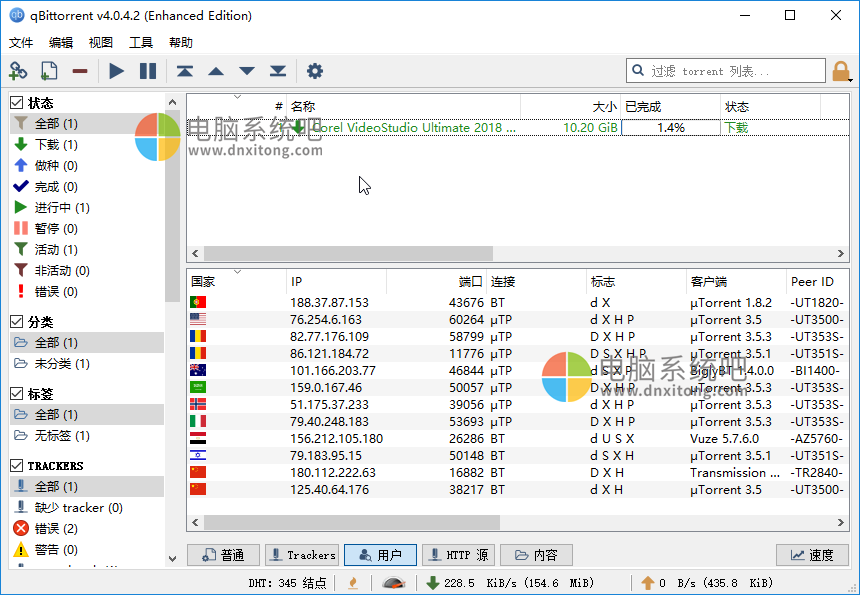The image size is (860, 595).
Task: Click the padlock lock-UI icon
Action: click(841, 71)
